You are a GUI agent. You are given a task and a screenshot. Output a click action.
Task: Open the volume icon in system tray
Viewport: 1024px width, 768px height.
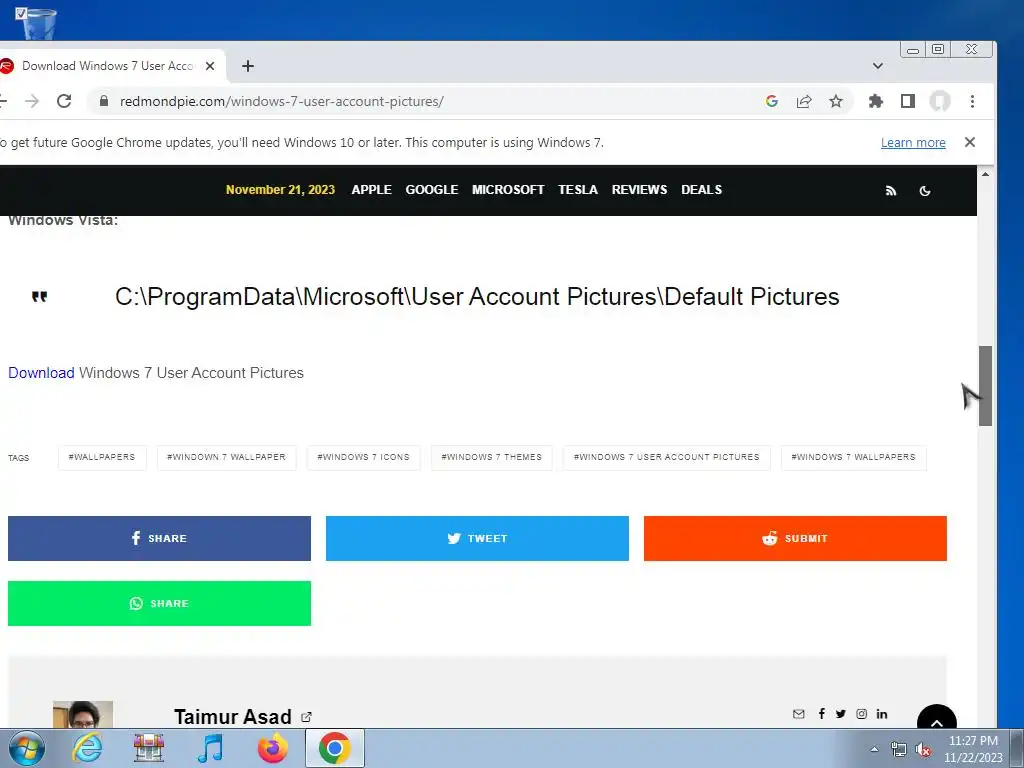[923, 749]
